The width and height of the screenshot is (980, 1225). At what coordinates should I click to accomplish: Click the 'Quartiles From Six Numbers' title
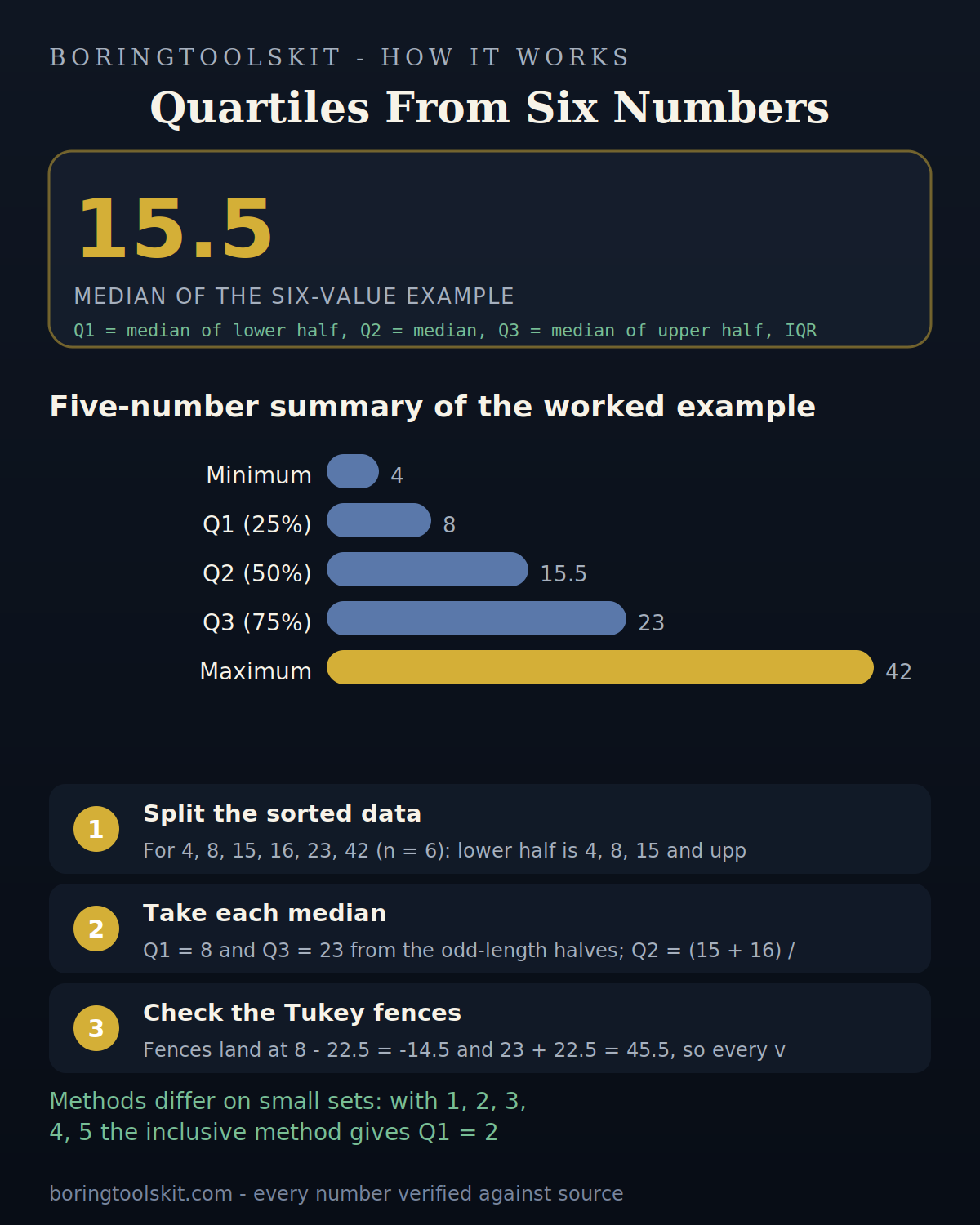tap(490, 109)
